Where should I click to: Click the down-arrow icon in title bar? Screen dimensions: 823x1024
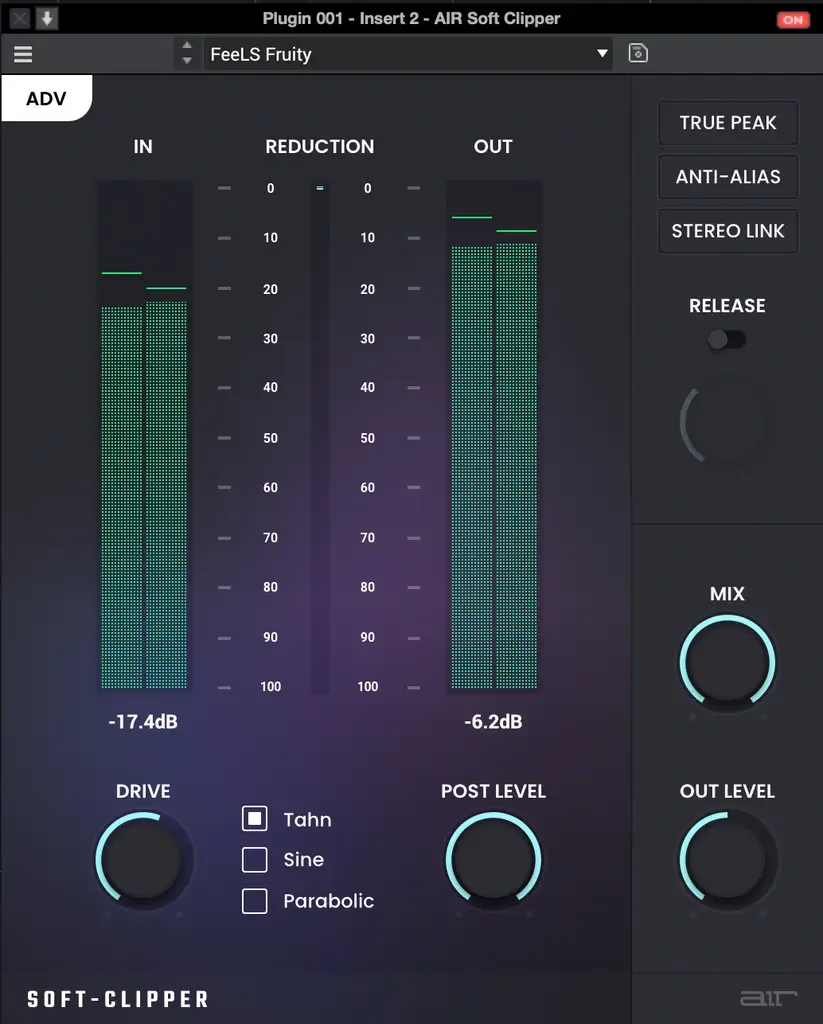point(47,18)
